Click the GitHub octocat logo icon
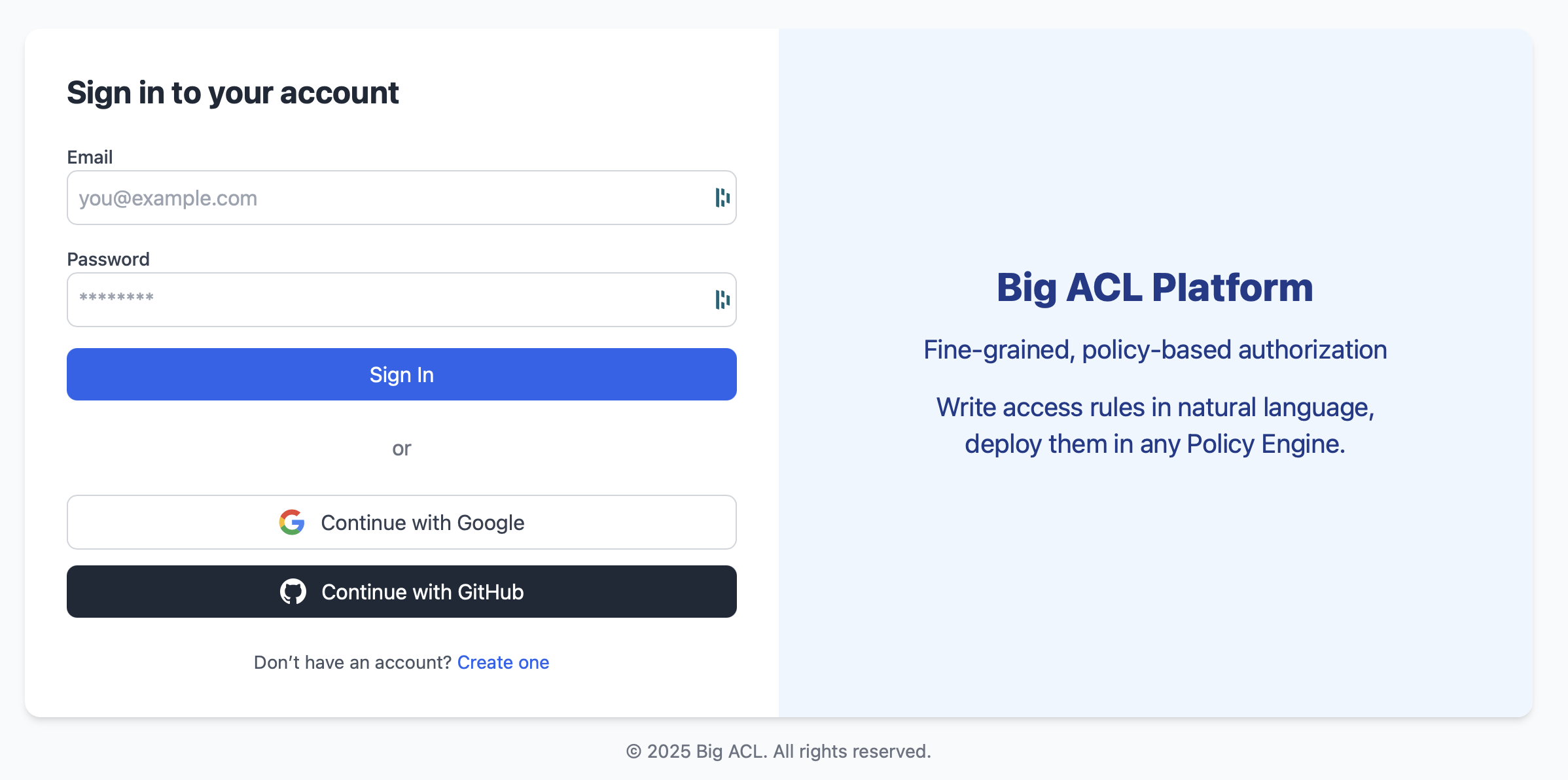Screen dimensions: 1568x780 pos(293,592)
